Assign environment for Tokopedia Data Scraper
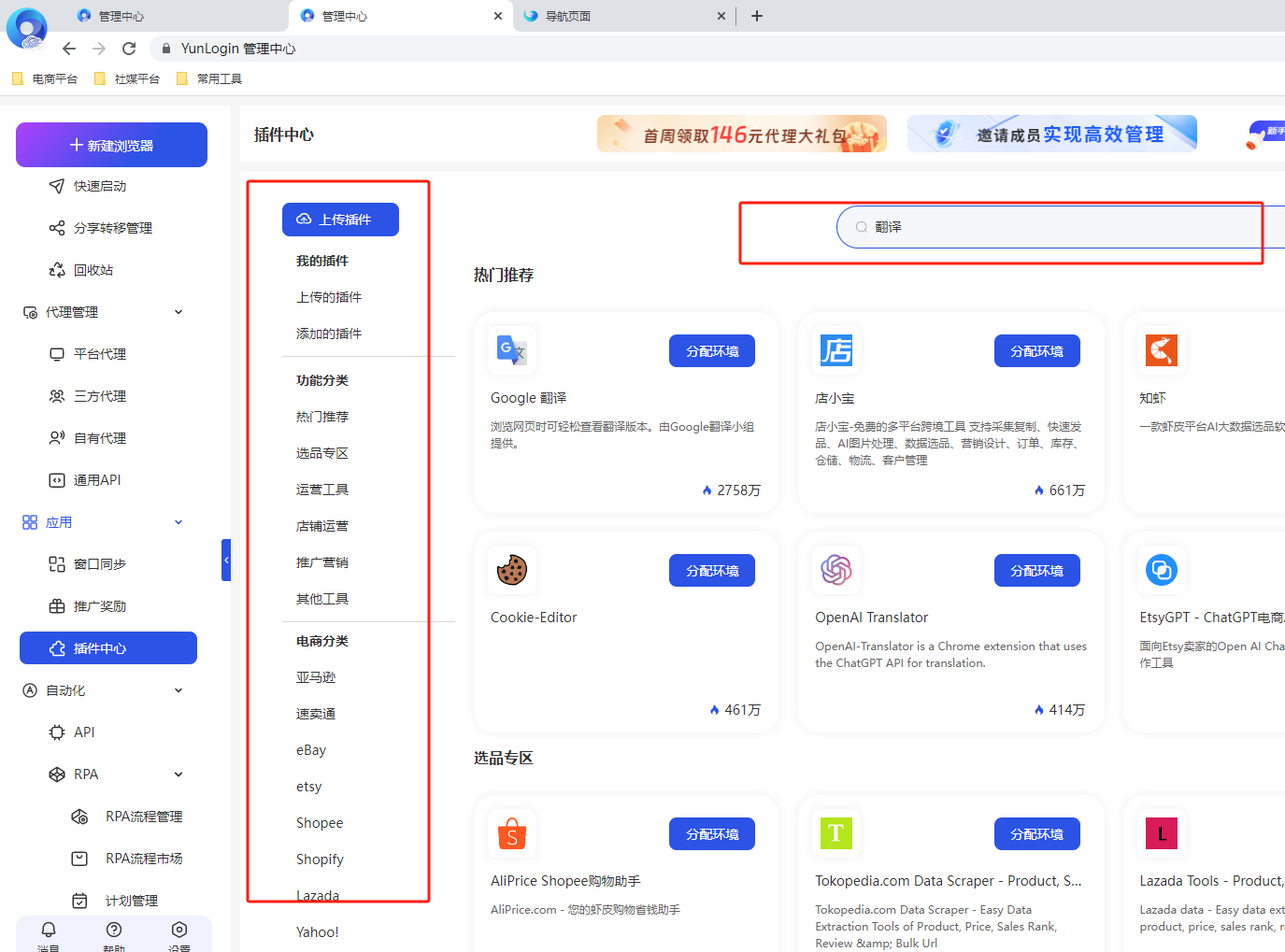This screenshot has height=952, width=1285. click(x=1037, y=834)
